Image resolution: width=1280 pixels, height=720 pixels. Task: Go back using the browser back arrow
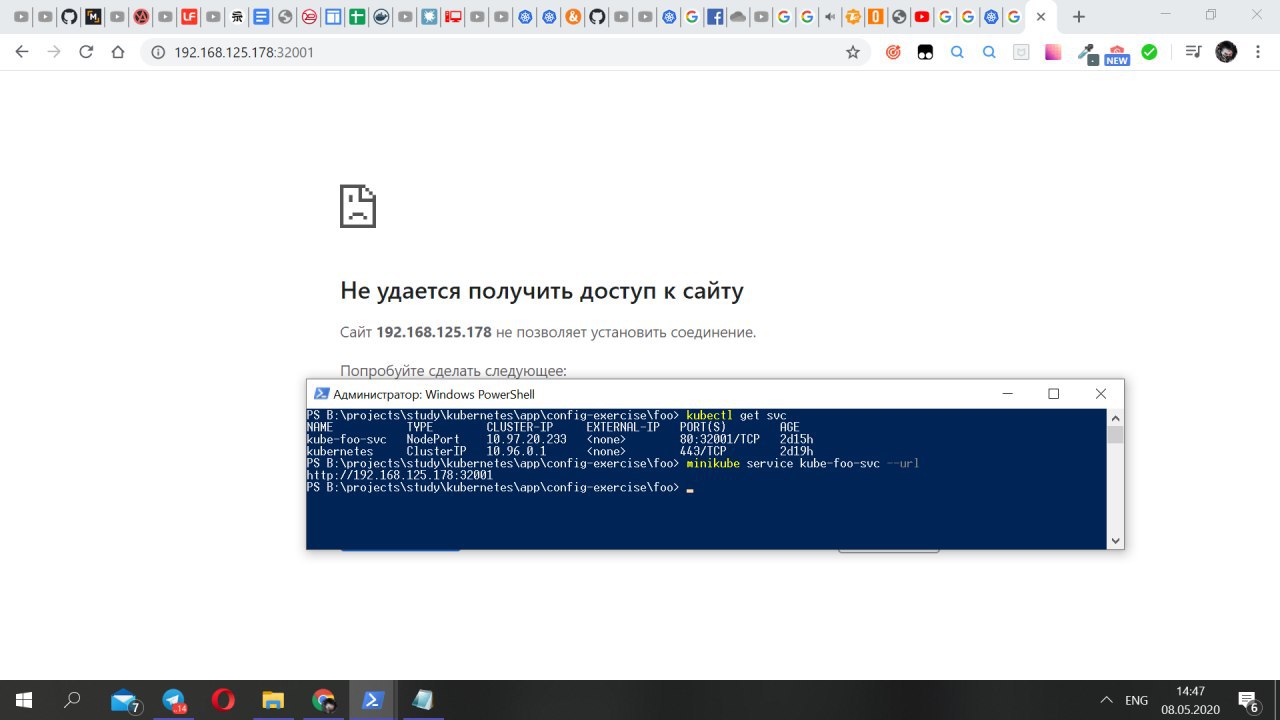pyautogui.click(x=22, y=52)
